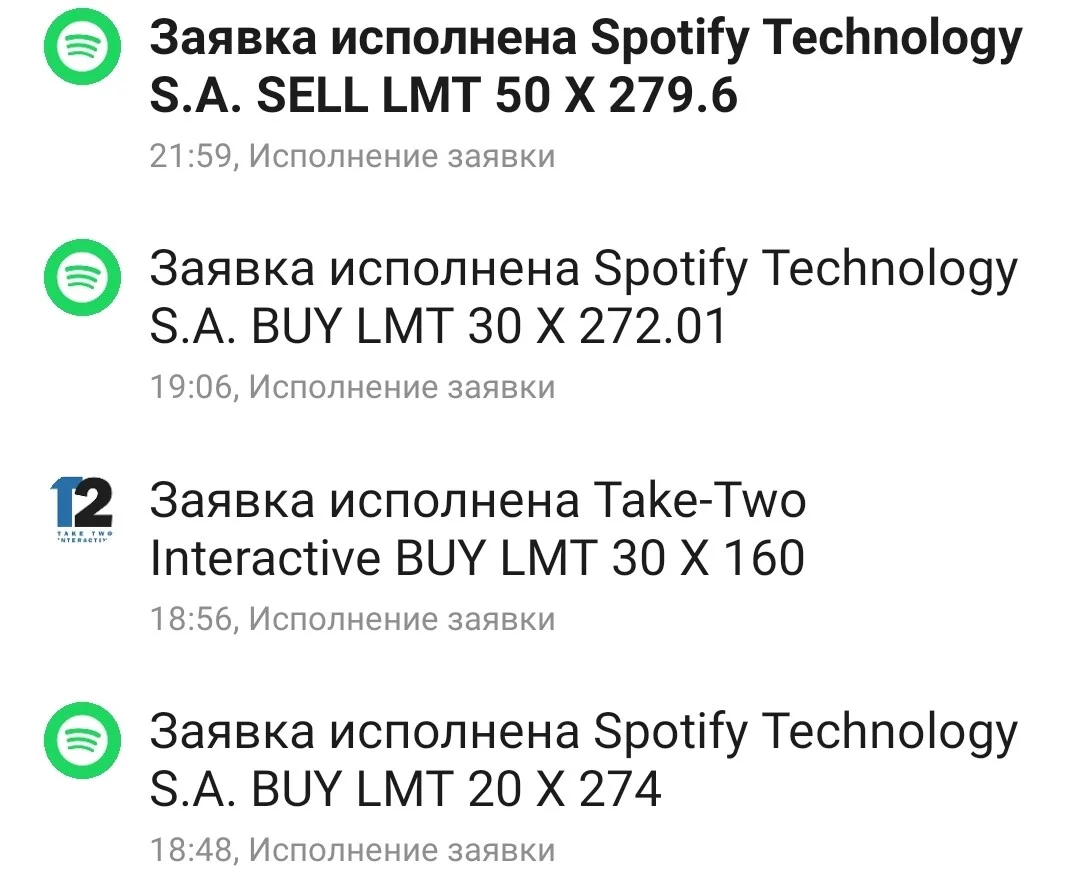This screenshot has height=881, width=1080.
Task: Tap the Take-Two Interactive logo icon
Action: pyautogui.click(x=82, y=510)
